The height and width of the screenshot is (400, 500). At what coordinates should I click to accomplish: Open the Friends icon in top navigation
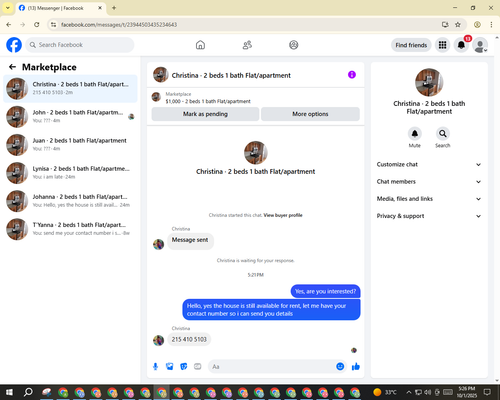tap(247, 45)
